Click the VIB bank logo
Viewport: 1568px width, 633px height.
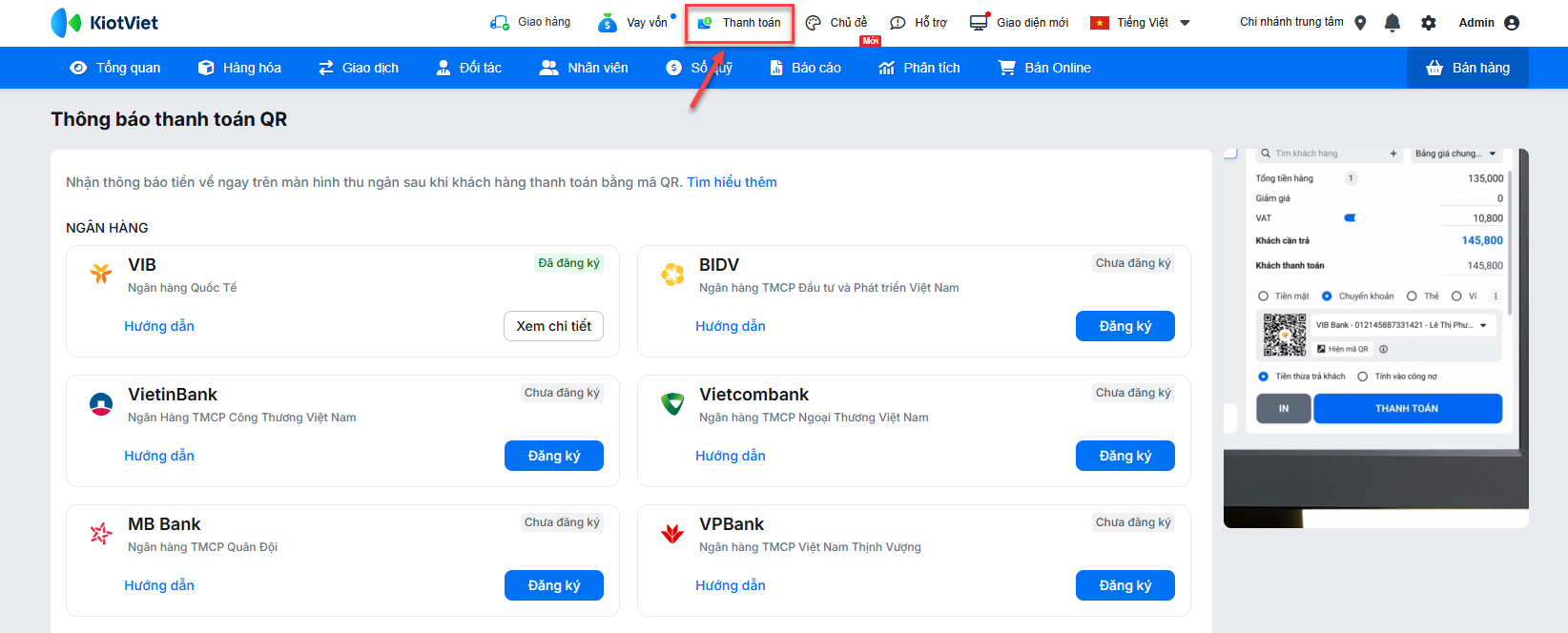click(101, 274)
